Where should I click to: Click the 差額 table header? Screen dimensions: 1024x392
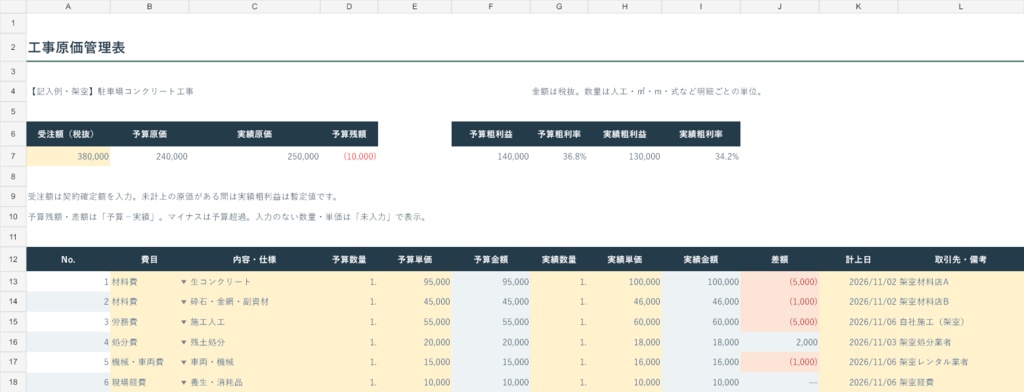780,259
